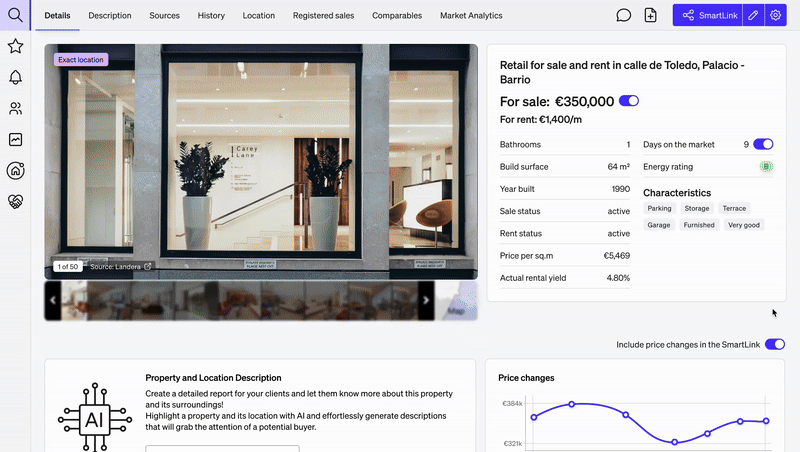
Task: Switch to the Sources tab
Action: pyautogui.click(x=164, y=15)
